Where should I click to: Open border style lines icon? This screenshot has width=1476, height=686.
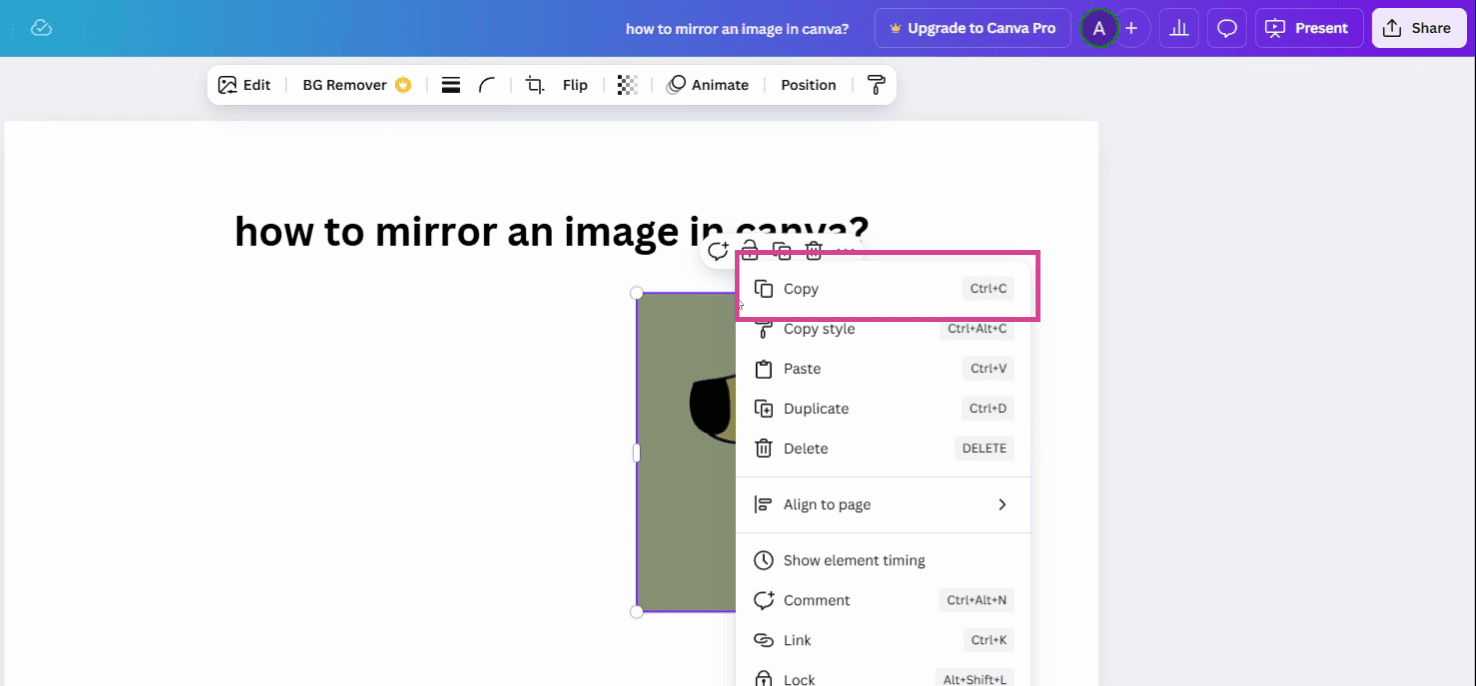coord(451,85)
